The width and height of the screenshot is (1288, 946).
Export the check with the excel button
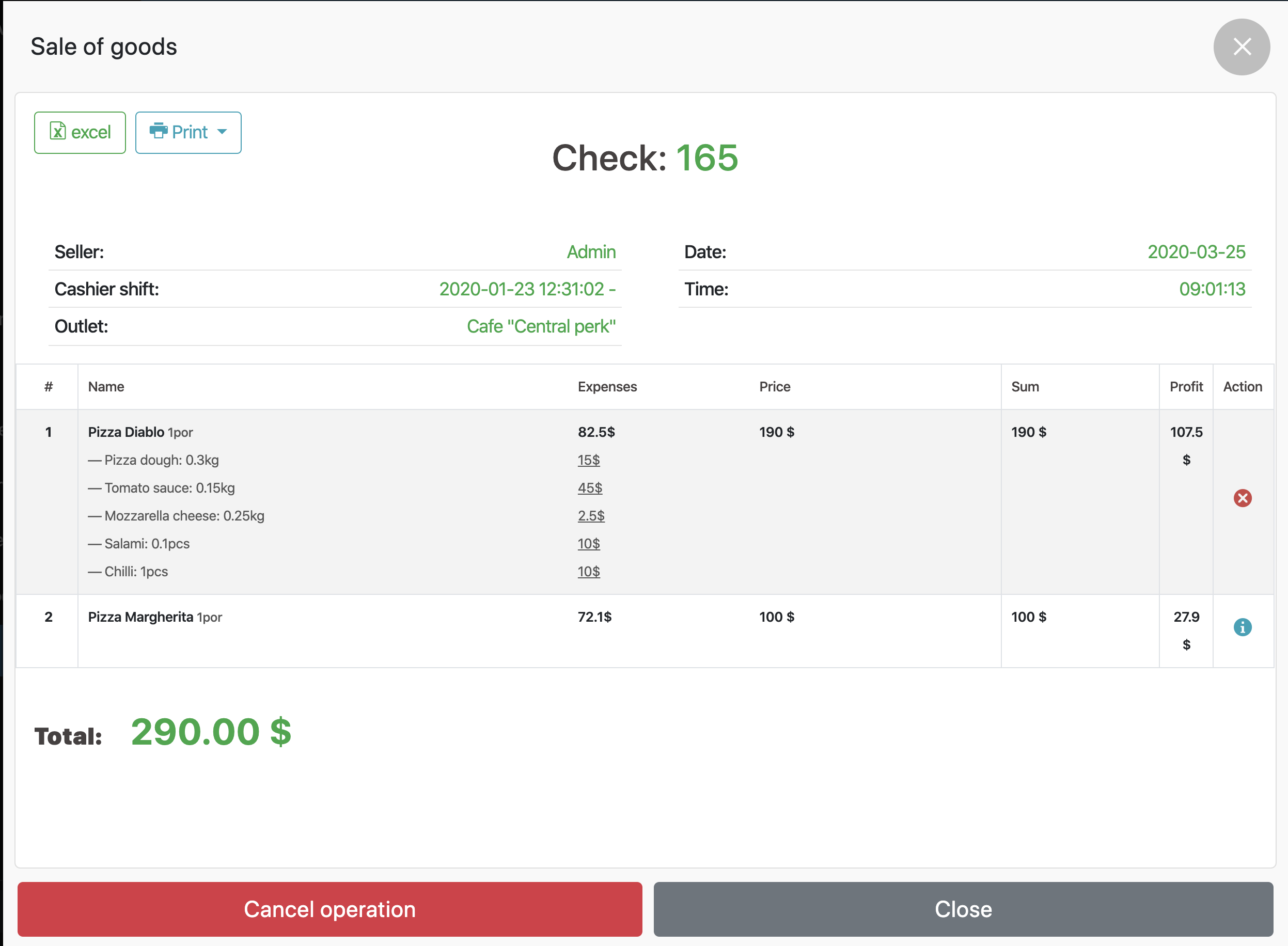click(80, 132)
